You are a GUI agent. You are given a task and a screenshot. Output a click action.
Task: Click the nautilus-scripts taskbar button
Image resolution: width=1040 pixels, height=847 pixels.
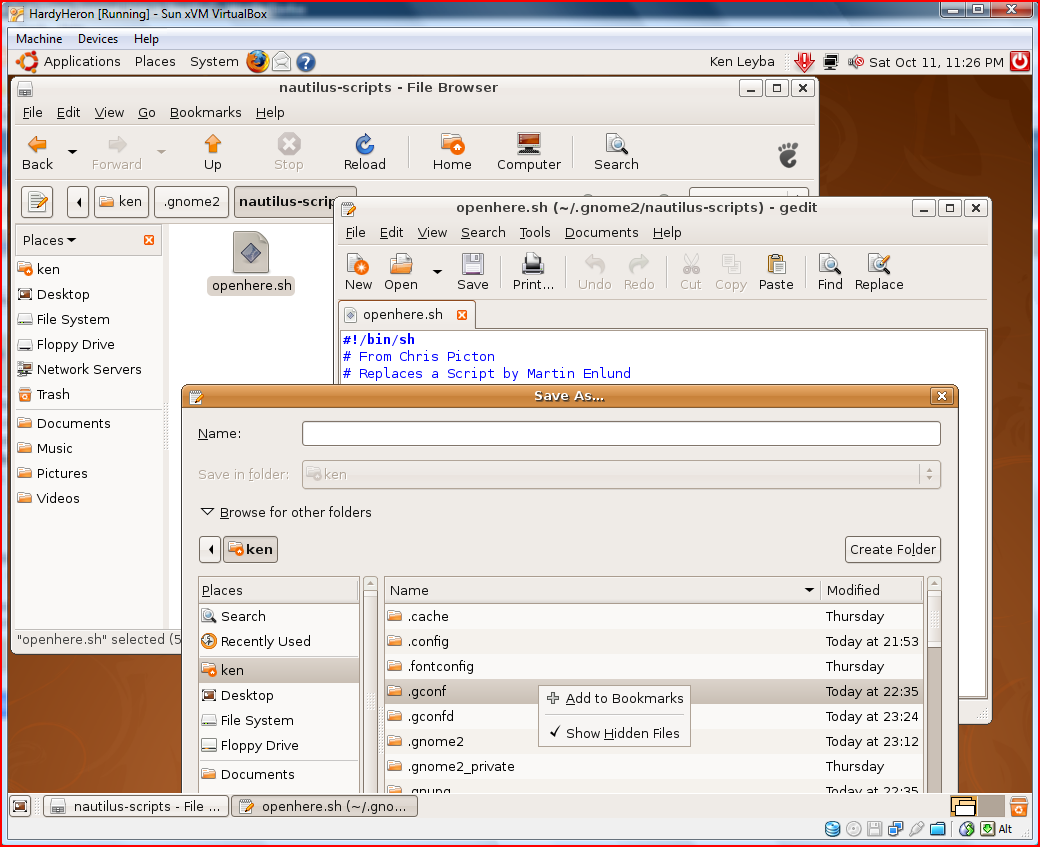click(x=136, y=807)
